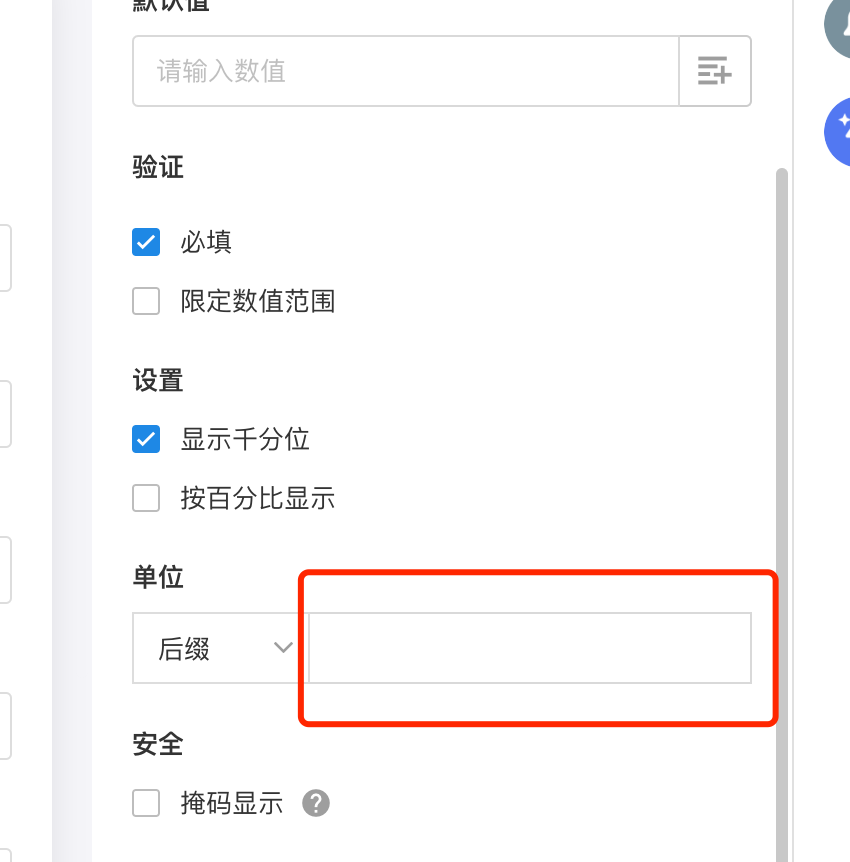Uncheck the 必填 required checkbox
850x862 pixels.
pyautogui.click(x=146, y=242)
